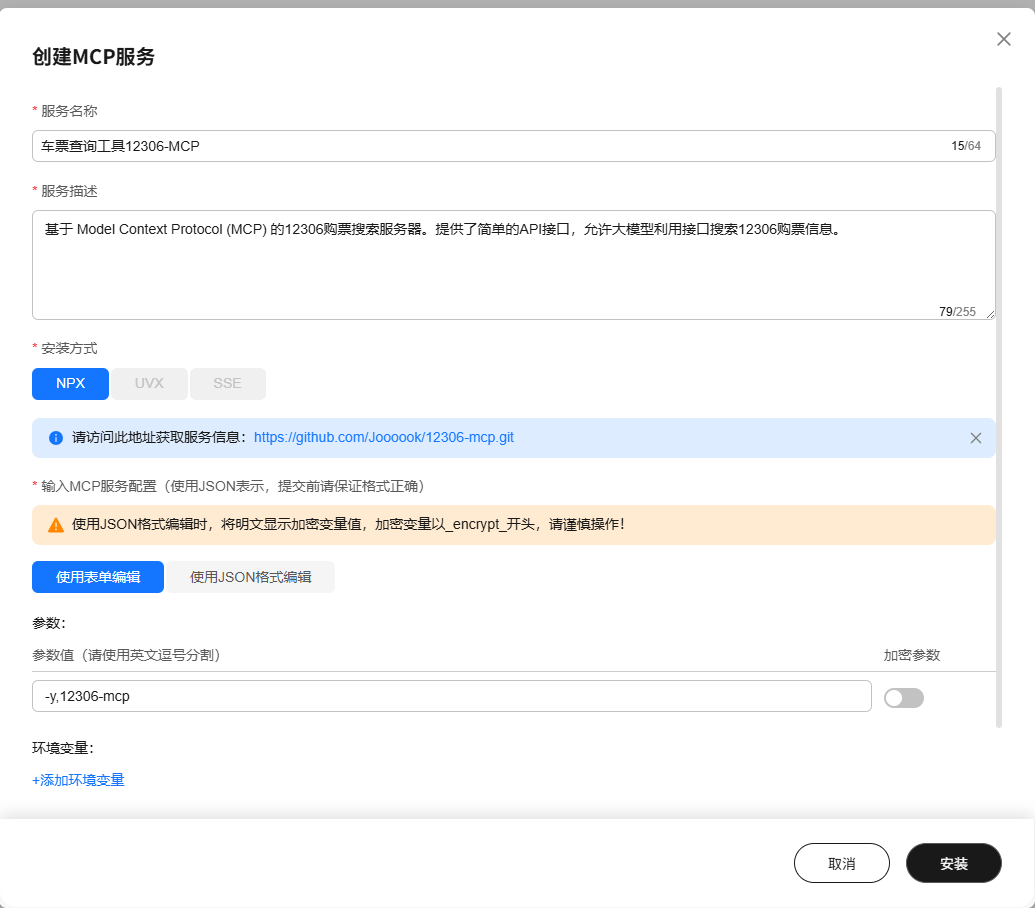Edit the 服务名称 input field
The image size is (1035, 908).
[x=513, y=146]
